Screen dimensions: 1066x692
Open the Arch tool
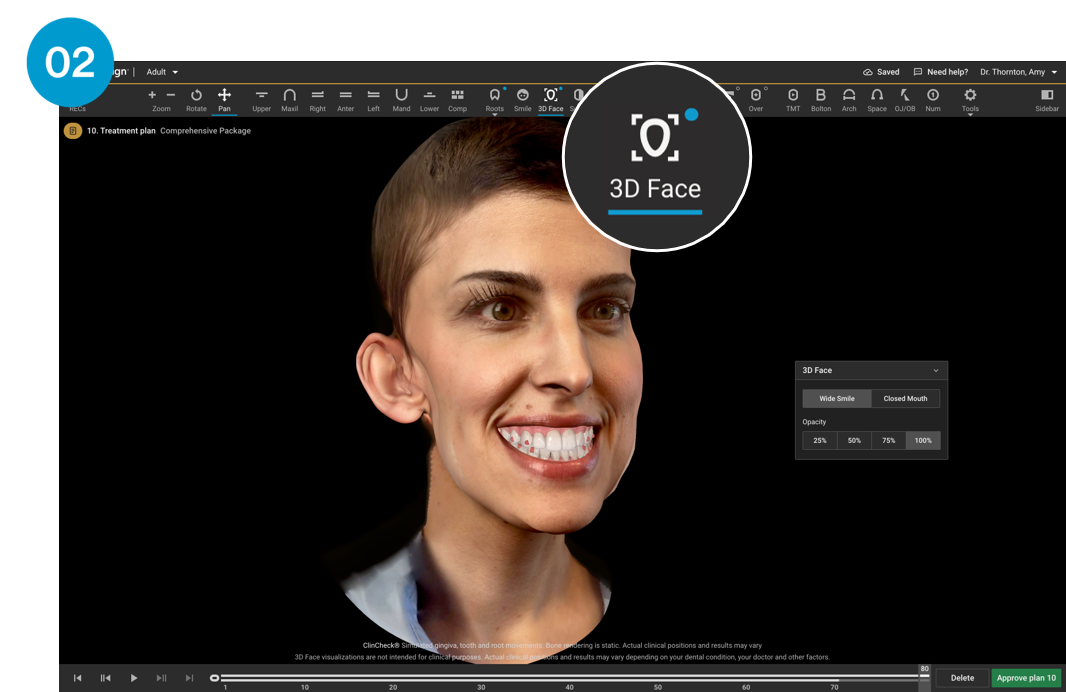click(849, 99)
